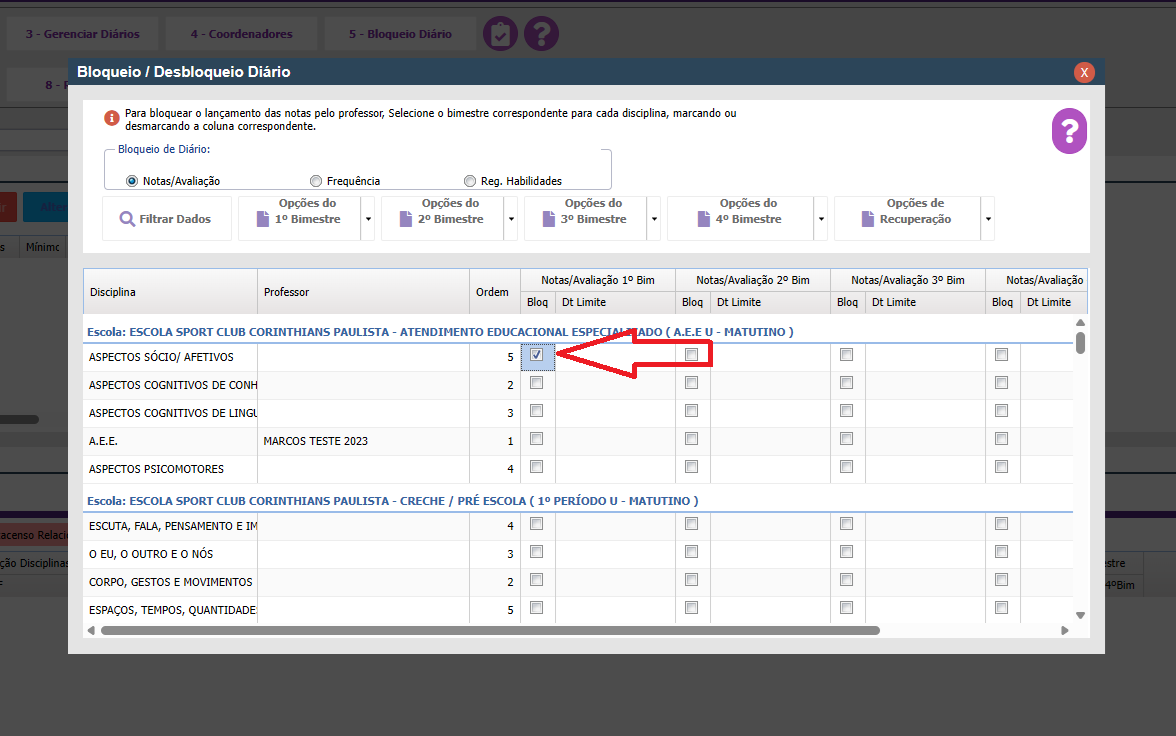Open the 4 - Coordenadores tab
This screenshot has width=1176, height=736.
[x=241, y=34]
